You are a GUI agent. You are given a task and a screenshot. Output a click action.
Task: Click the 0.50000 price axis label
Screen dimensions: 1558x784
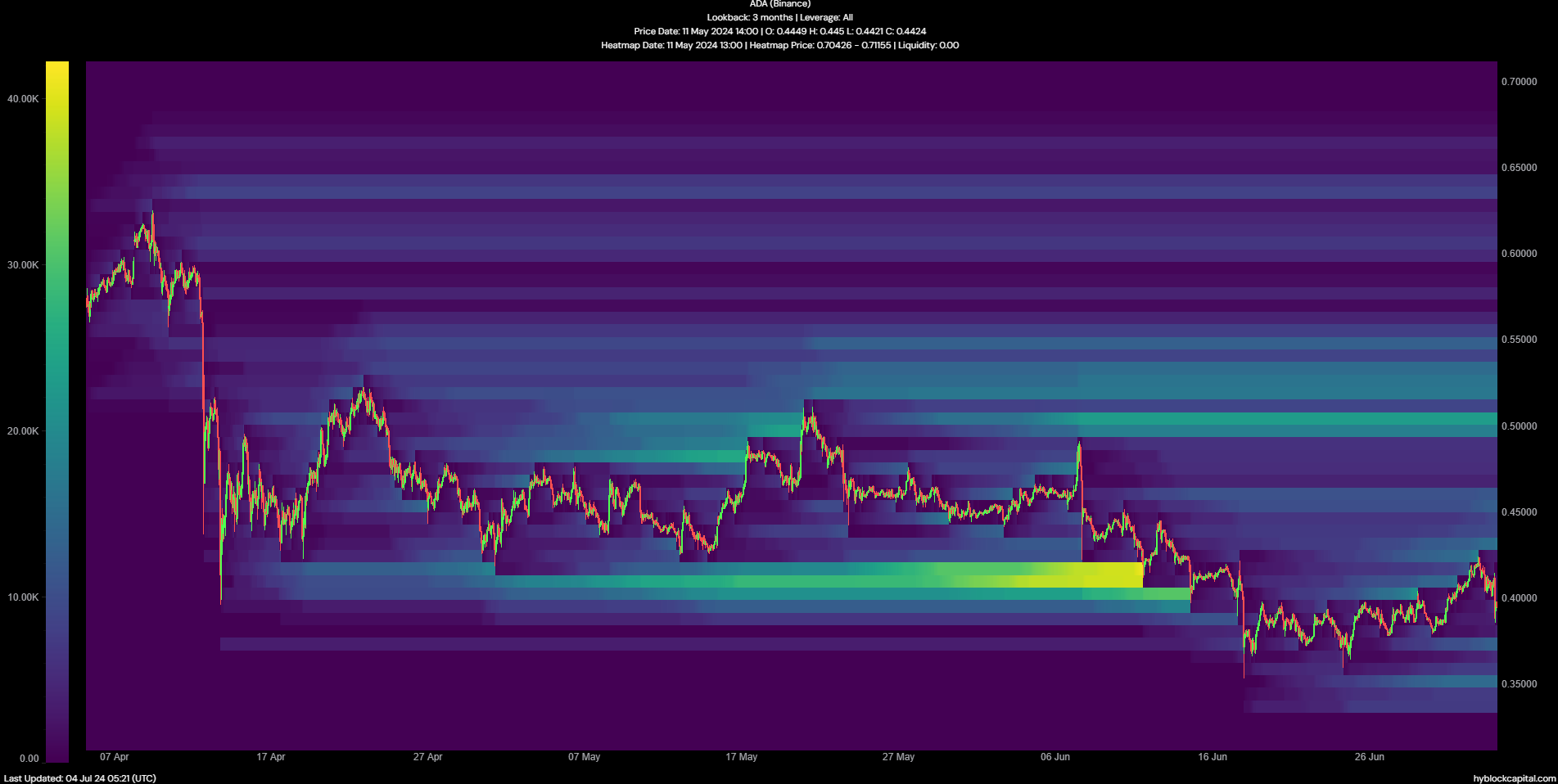[1519, 426]
